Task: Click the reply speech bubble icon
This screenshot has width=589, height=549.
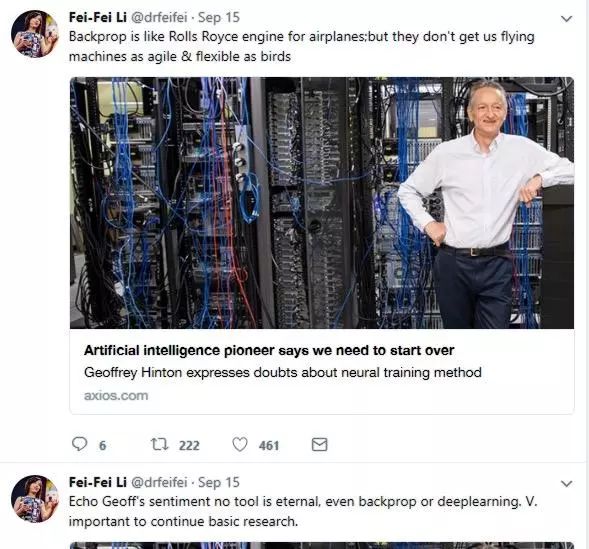Action: tap(79, 444)
